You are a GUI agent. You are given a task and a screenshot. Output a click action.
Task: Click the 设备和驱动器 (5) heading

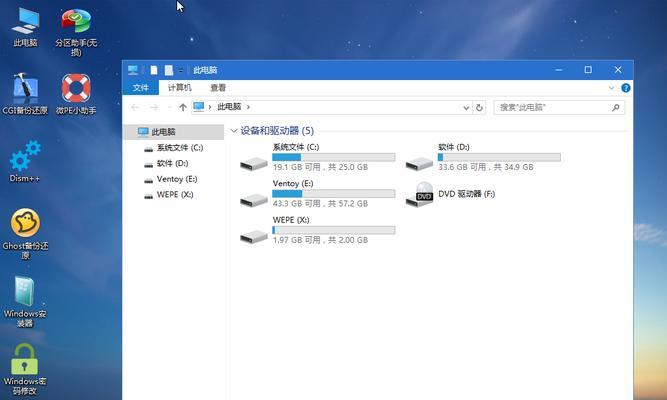(x=277, y=131)
